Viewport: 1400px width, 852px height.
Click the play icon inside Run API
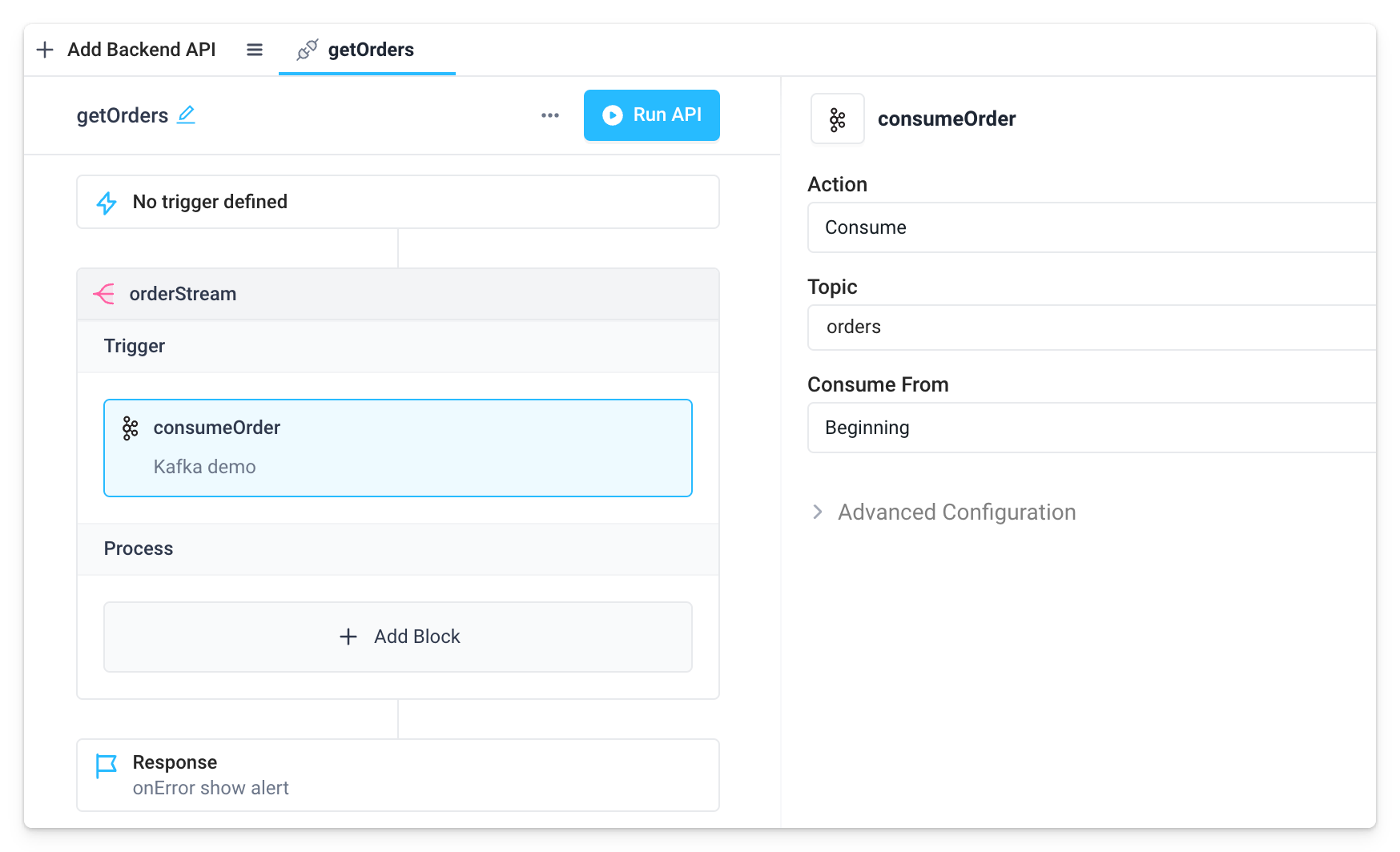pos(612,115)
